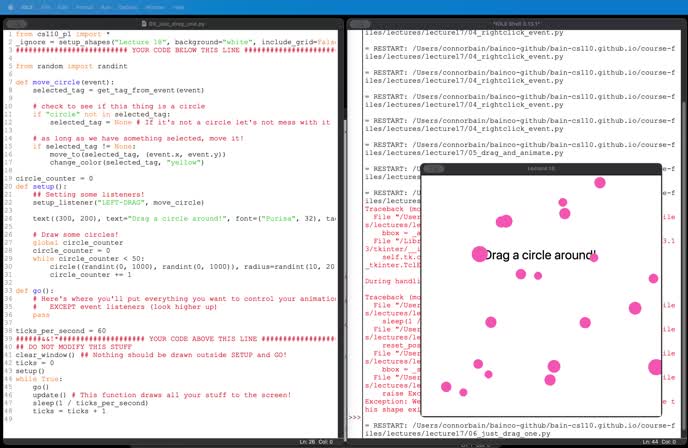The height and width of the screenshot is (448, 688).
Task: Open the Options menu
Action: tap(128, 7)
